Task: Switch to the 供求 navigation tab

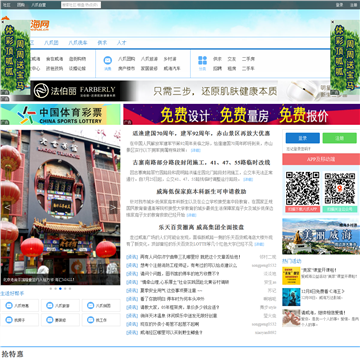Action: [x=102, y=43]
